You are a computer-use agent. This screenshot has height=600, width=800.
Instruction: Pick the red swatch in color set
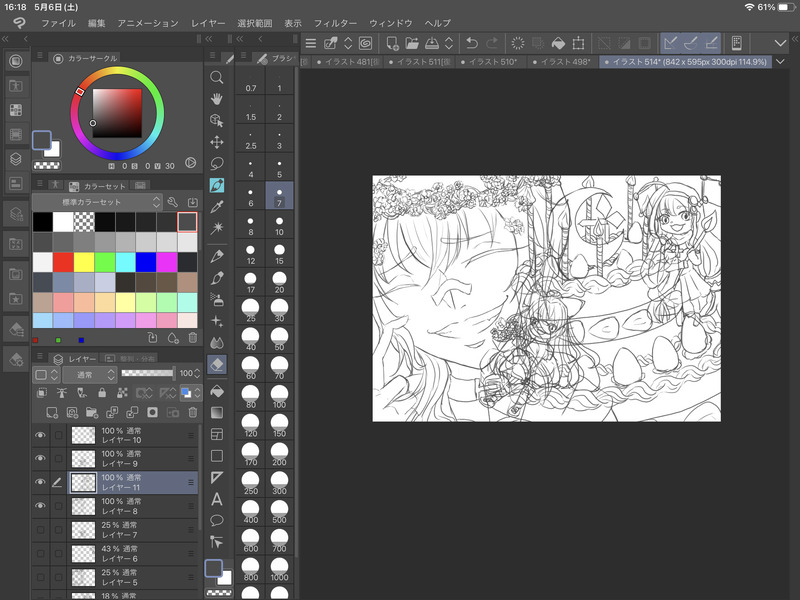[x=63, y=262]
